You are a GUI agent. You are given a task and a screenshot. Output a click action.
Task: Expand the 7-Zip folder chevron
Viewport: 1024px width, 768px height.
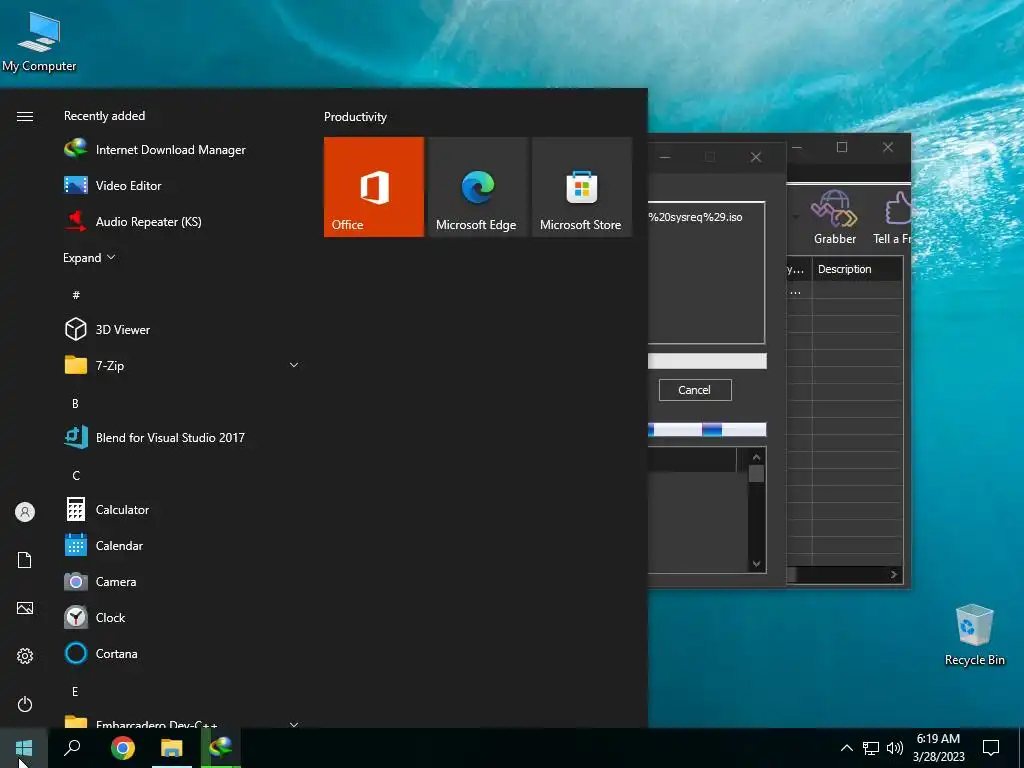294,365
